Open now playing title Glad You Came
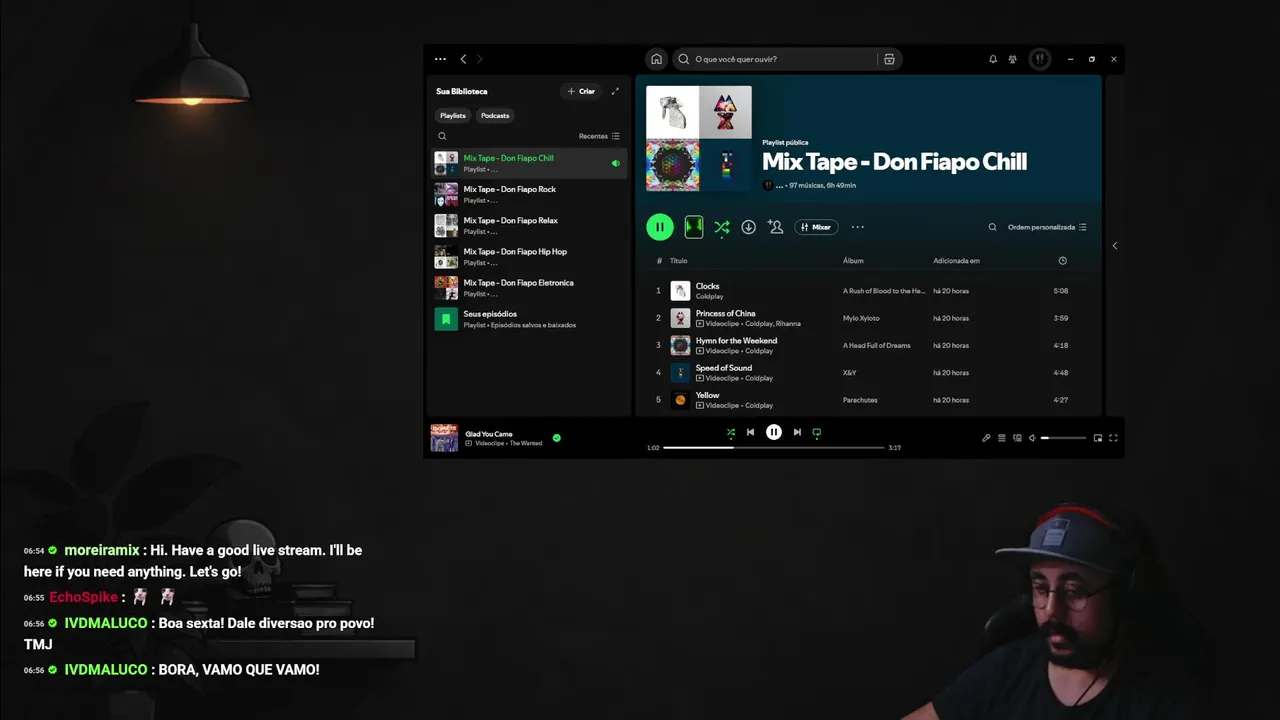 click(x=489, y=434)
